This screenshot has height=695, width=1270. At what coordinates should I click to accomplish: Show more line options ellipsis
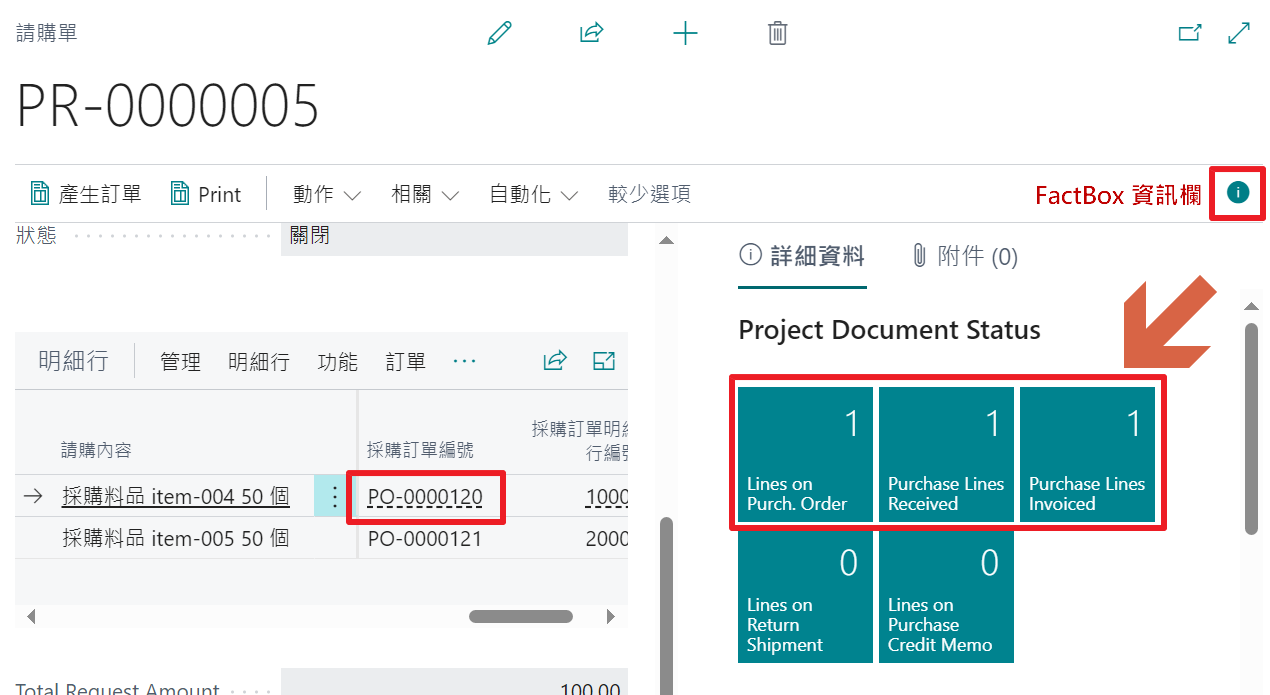[x=464, y=361]
